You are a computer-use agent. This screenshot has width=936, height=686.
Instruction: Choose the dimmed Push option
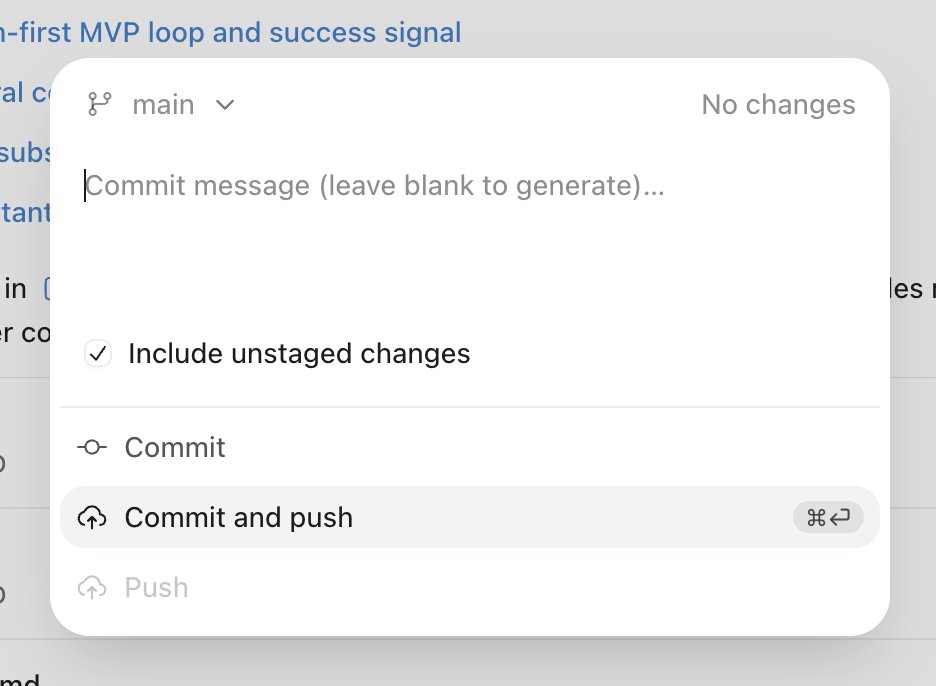coord(470,587)
